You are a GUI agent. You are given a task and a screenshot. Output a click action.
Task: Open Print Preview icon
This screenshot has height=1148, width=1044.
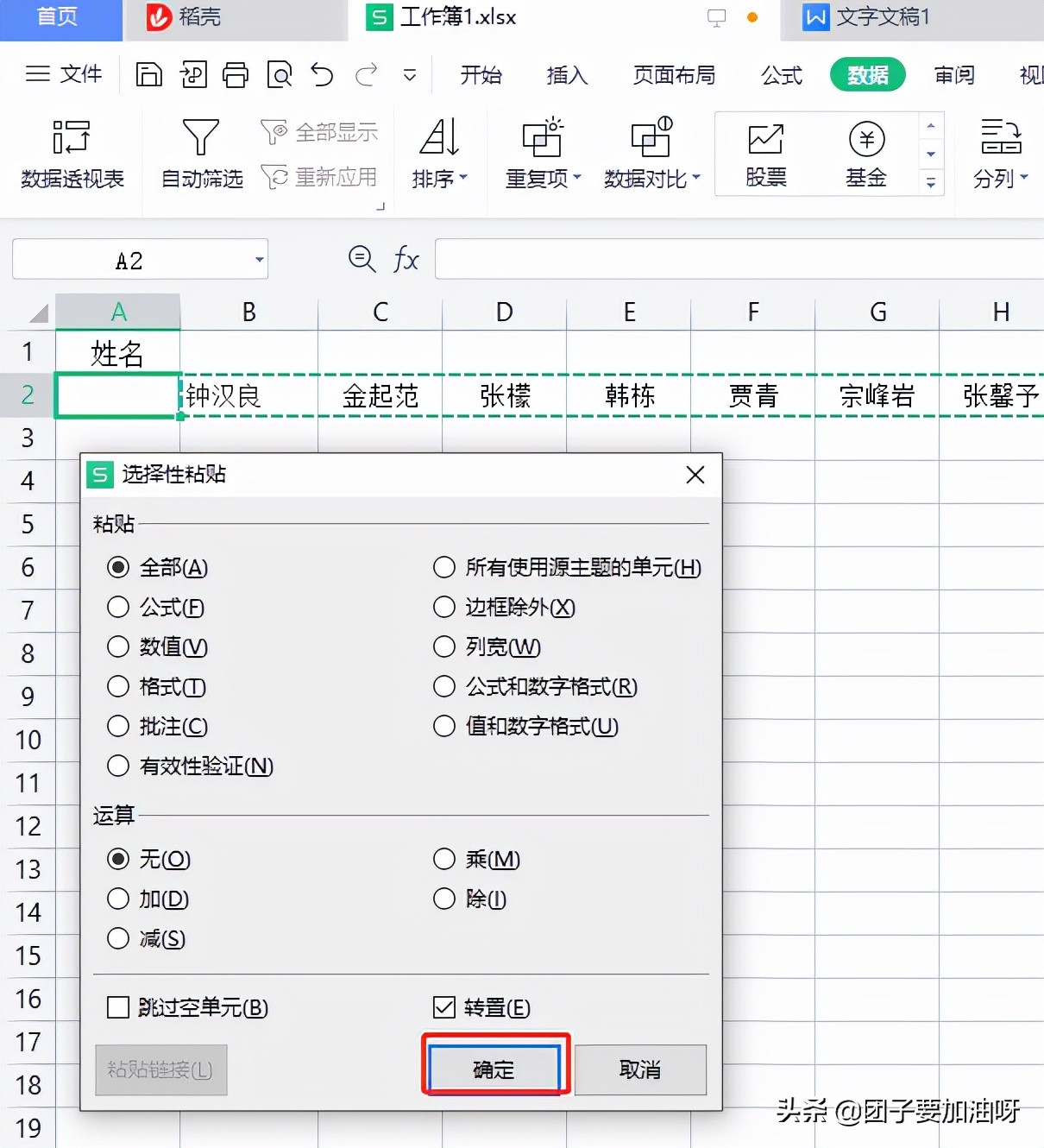[x=280, y=75]
